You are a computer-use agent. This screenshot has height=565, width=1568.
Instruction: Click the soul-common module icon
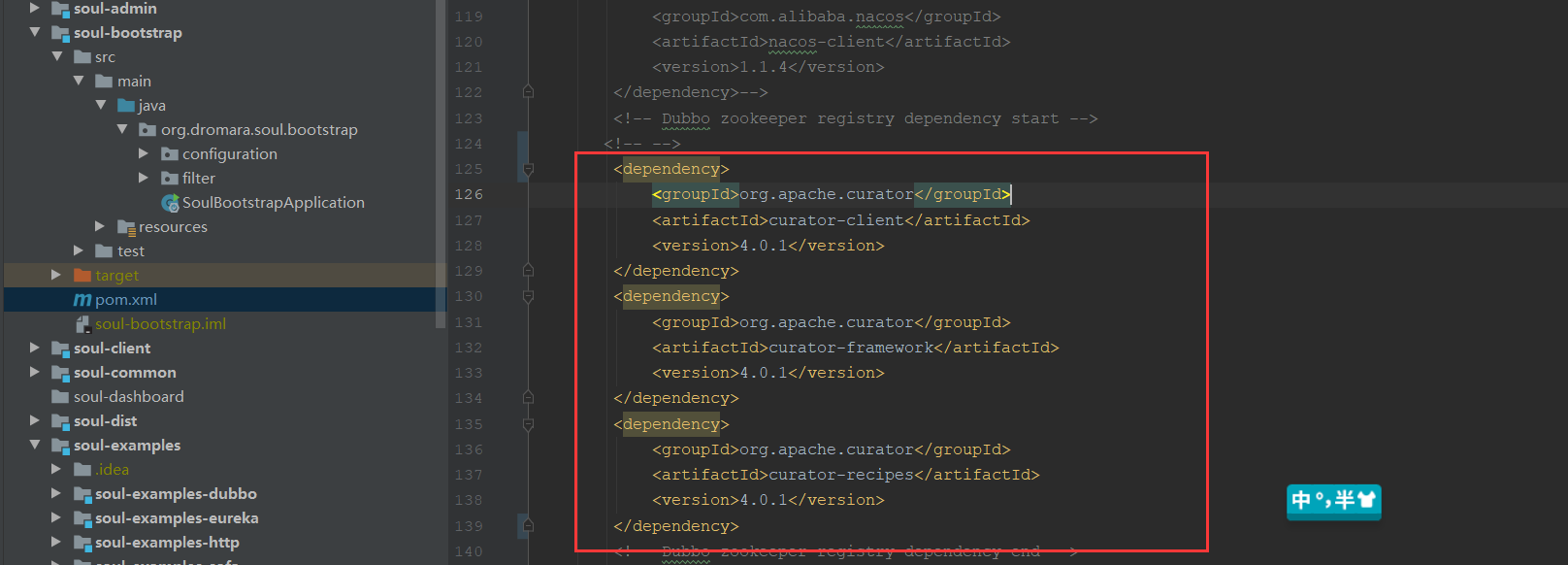pyautogui.click(x=60, y=373)
